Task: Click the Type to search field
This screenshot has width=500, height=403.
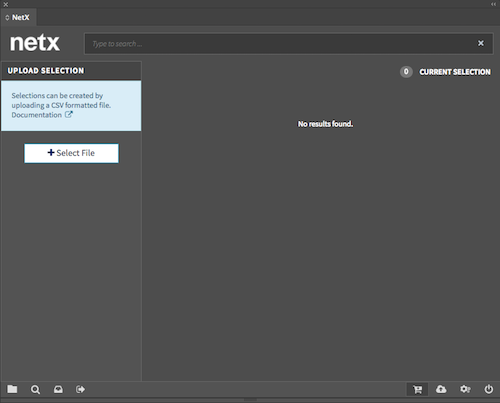Action: (280, 43)
